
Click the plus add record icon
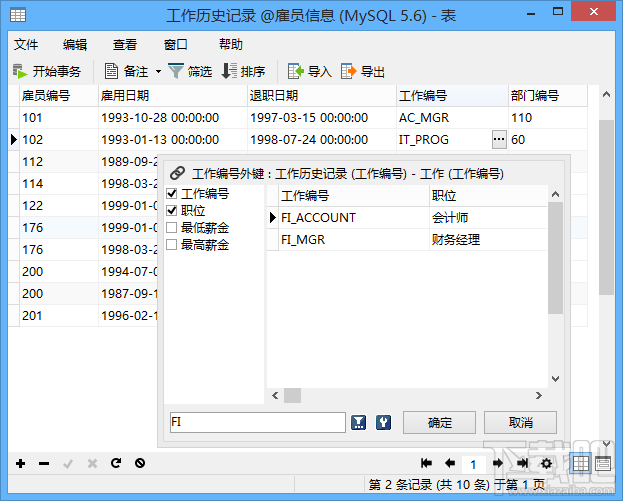click(x=21, y=463)
